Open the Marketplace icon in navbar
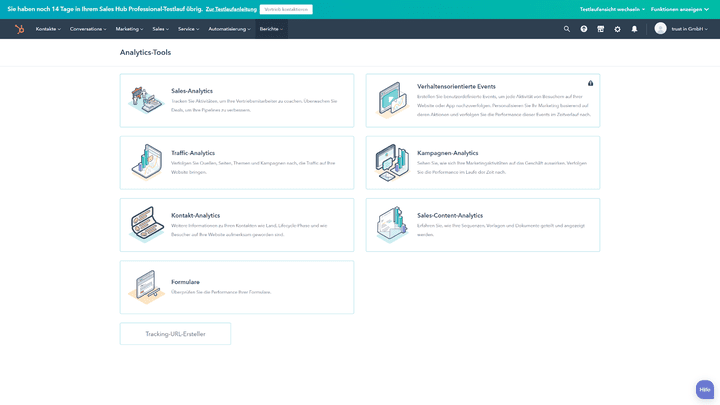The height and width of the screenshot is (405, 720). 600,29
